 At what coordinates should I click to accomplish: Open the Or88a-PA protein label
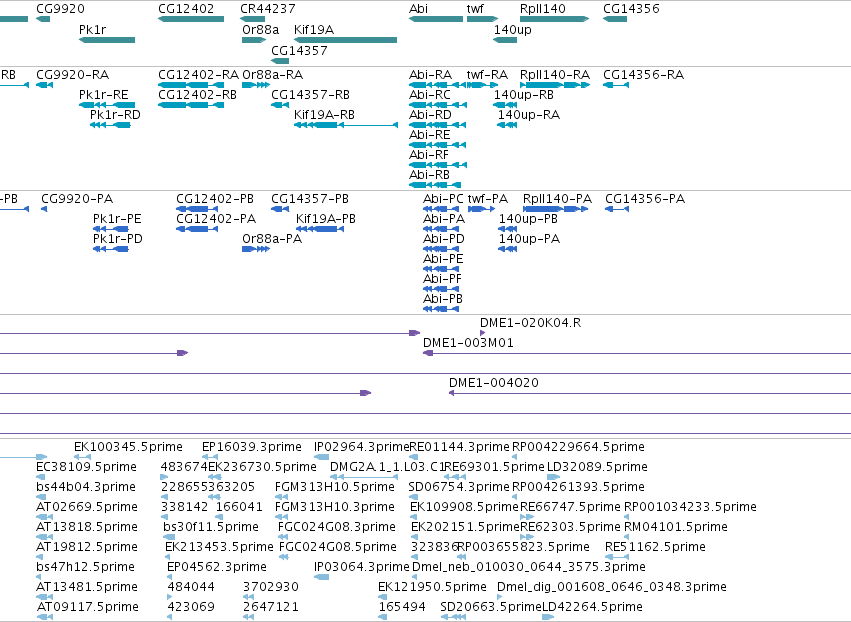pyautogui.click(x=272, y=239)
